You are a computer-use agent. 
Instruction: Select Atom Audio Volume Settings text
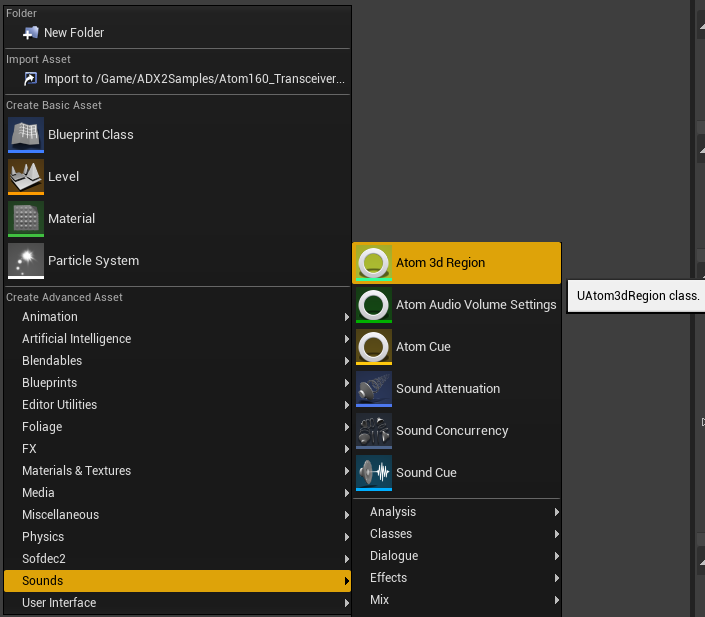tap(476, 304)
